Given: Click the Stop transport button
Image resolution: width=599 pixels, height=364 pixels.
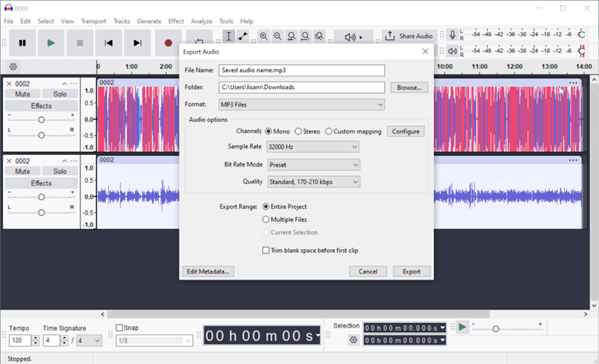Looking at the screenshot, I should [80, 43].
